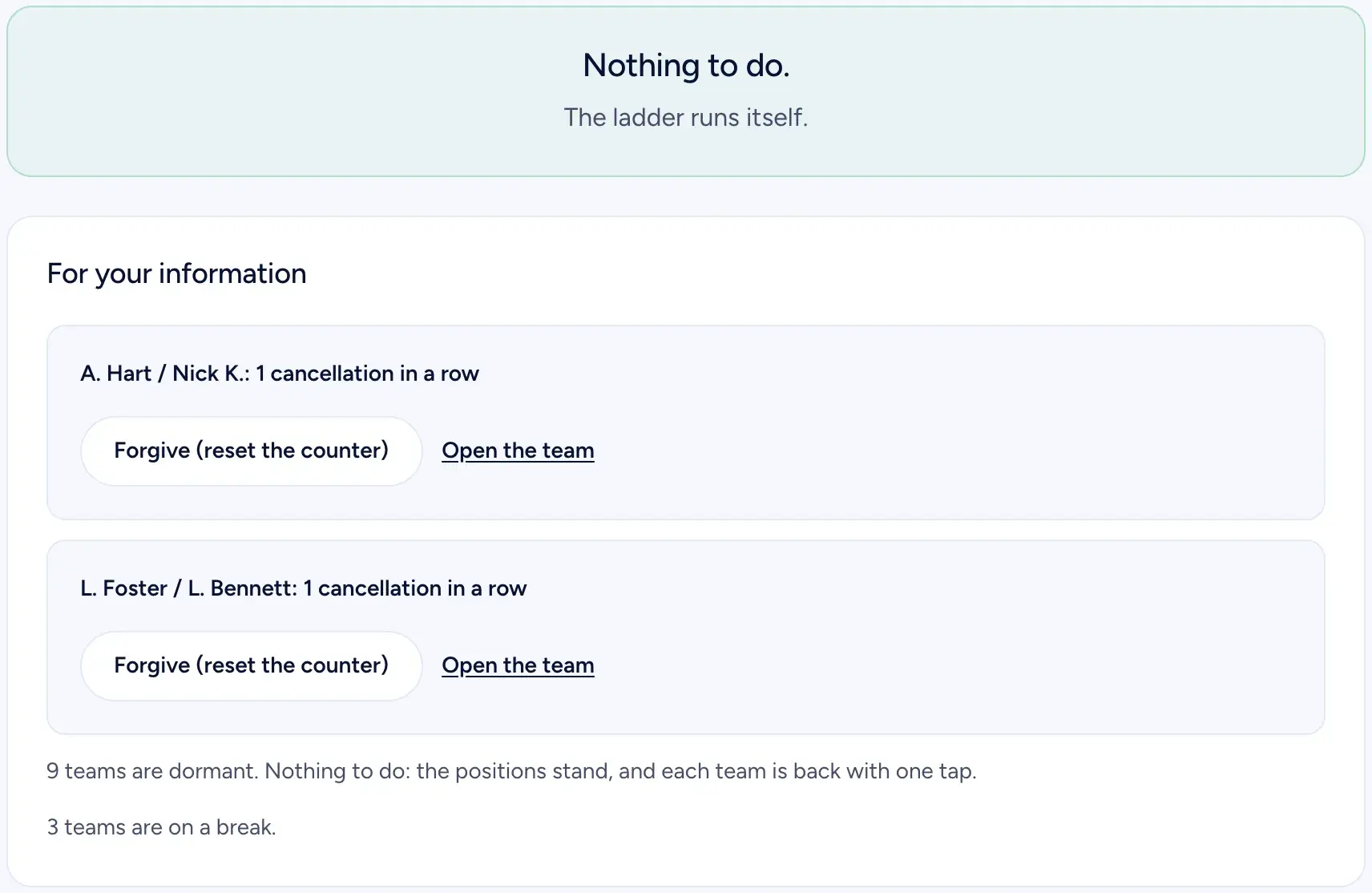
Task: Click the 'For your information' heading
Action: coord(176,273)
